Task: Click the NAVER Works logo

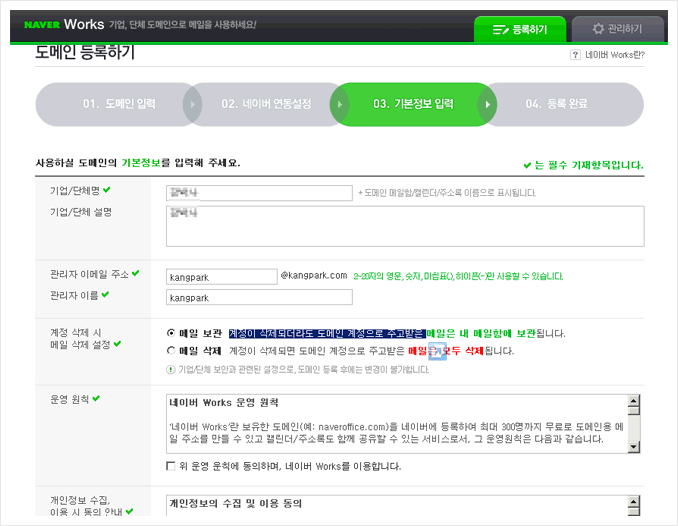Action: tap(64, 24)
